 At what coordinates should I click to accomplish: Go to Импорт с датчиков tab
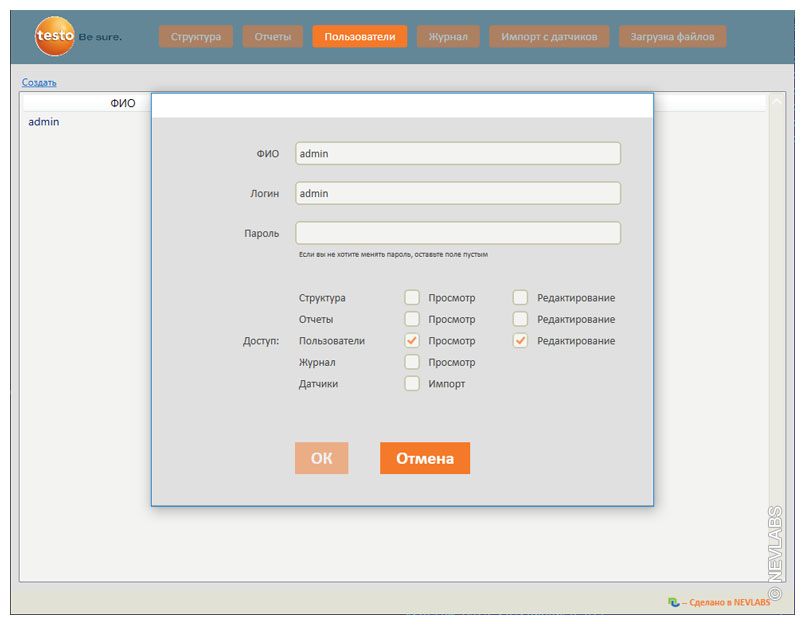(549, 37)
